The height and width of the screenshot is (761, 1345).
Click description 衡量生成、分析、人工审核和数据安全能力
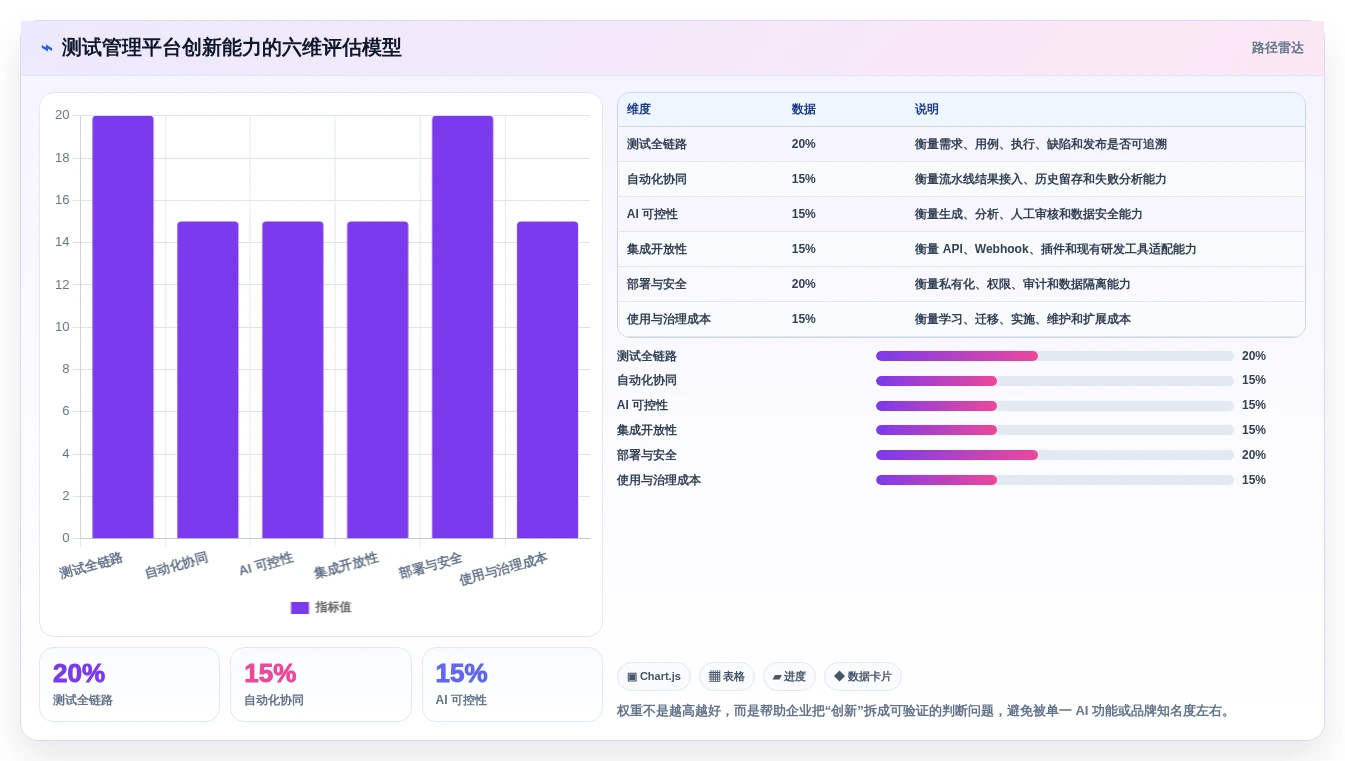pyautogui.click(x=1028, y=214)
